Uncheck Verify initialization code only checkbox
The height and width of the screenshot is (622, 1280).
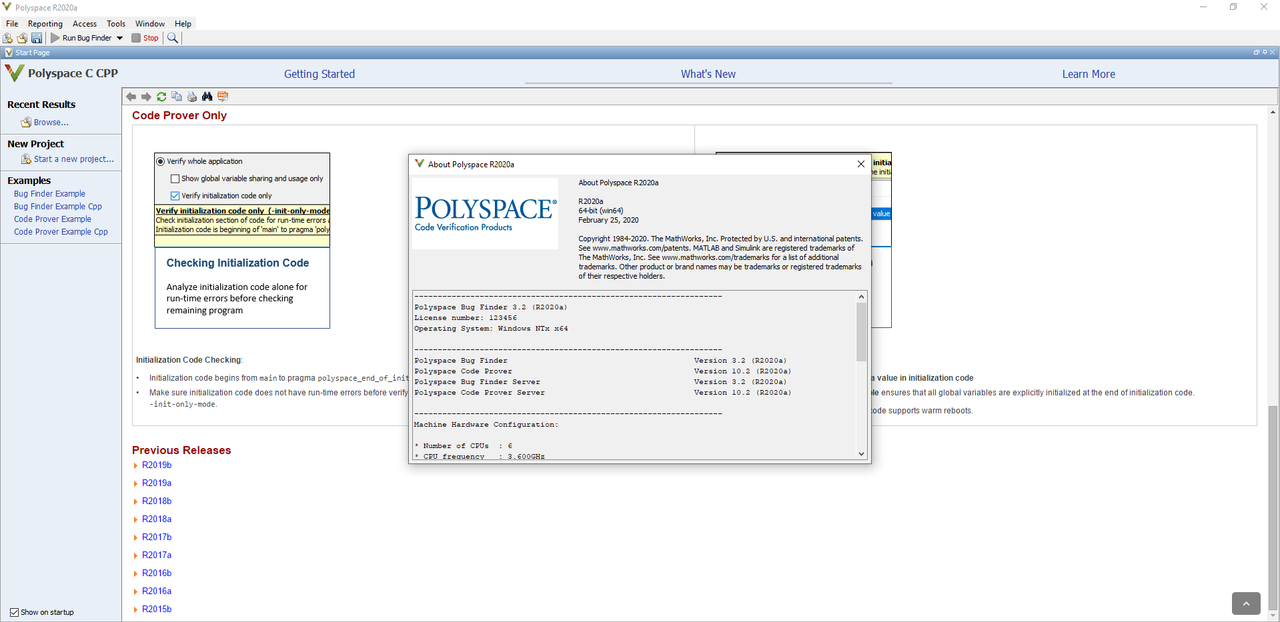(175, 195)
